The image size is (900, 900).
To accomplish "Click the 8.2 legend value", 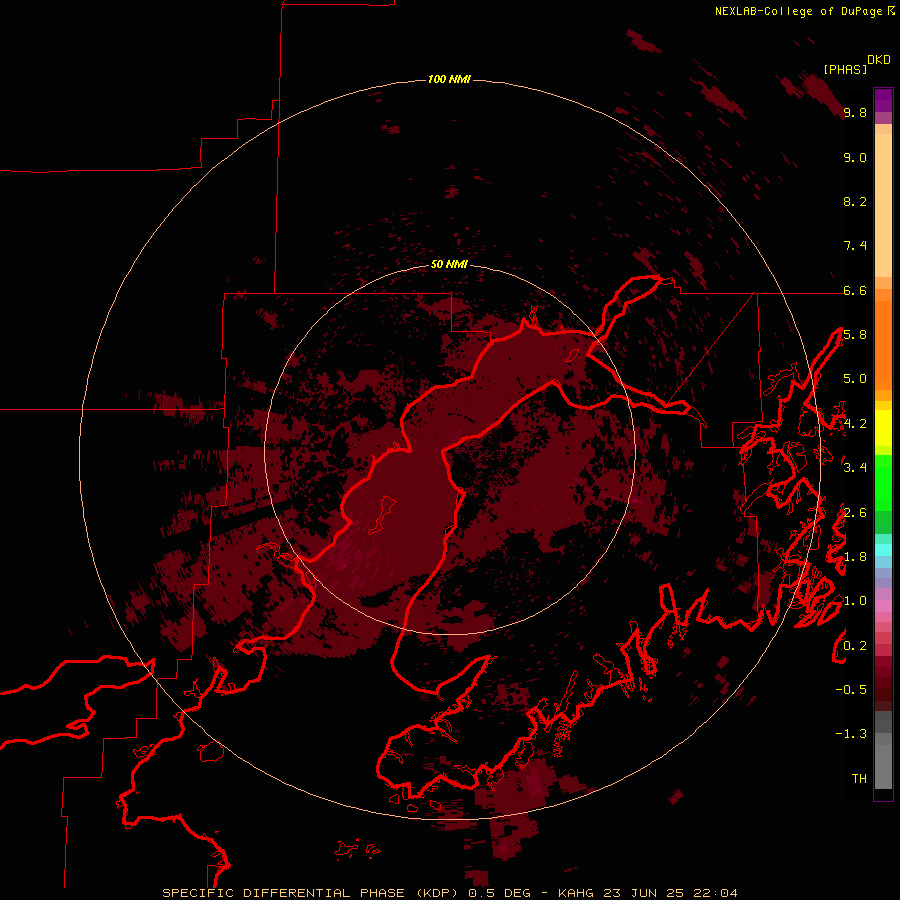I will 855,201.
